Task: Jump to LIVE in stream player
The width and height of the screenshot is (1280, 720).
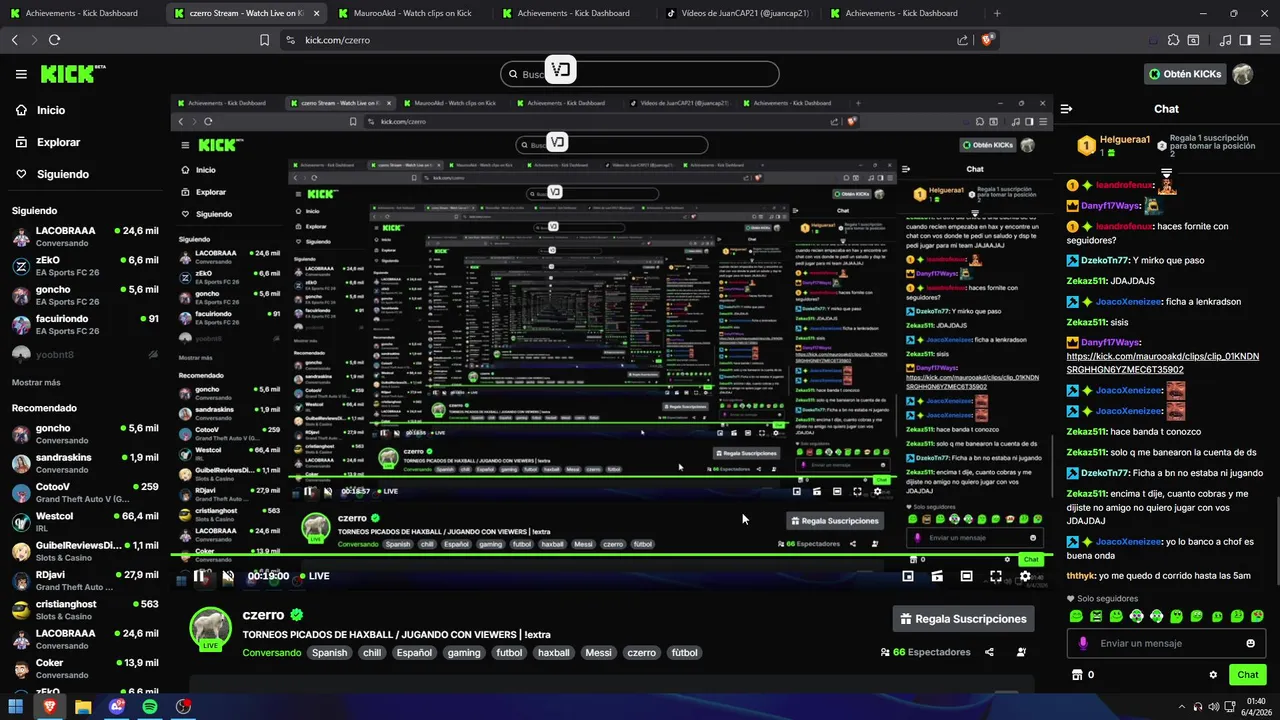Action: 314,576
